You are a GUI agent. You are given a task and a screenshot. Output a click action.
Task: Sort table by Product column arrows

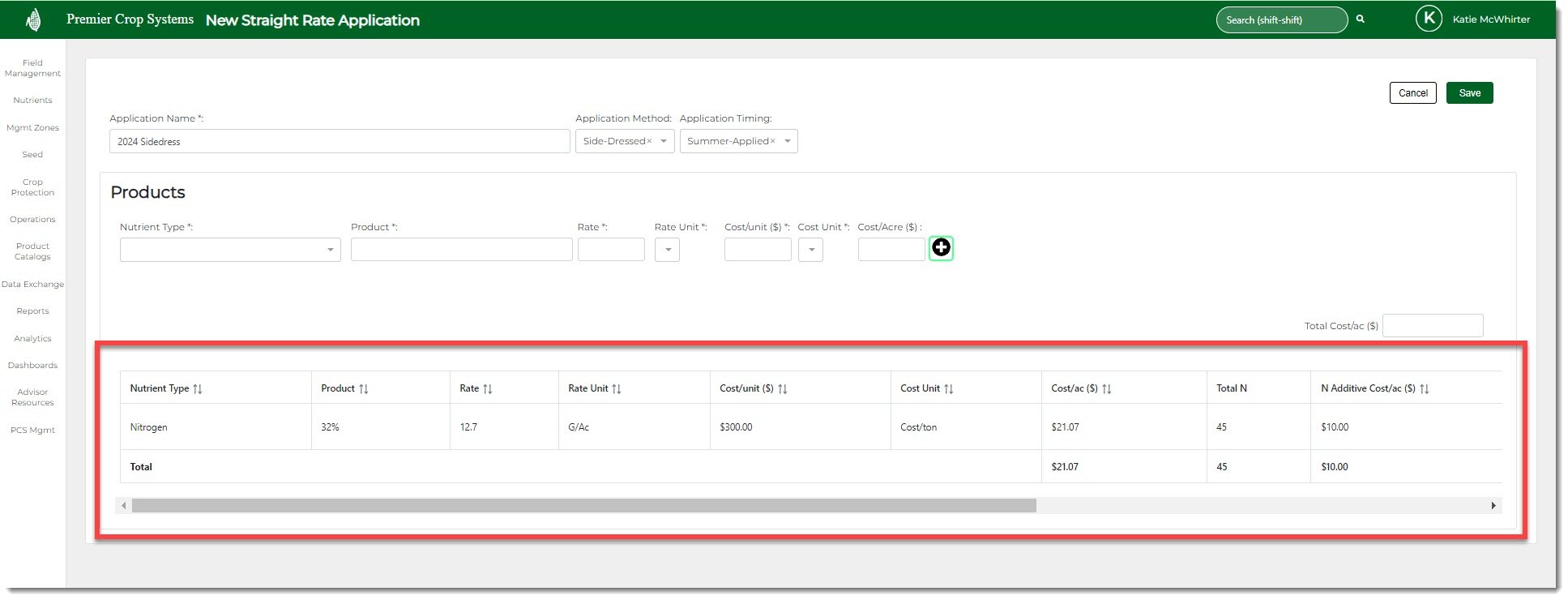pos(364,389)
